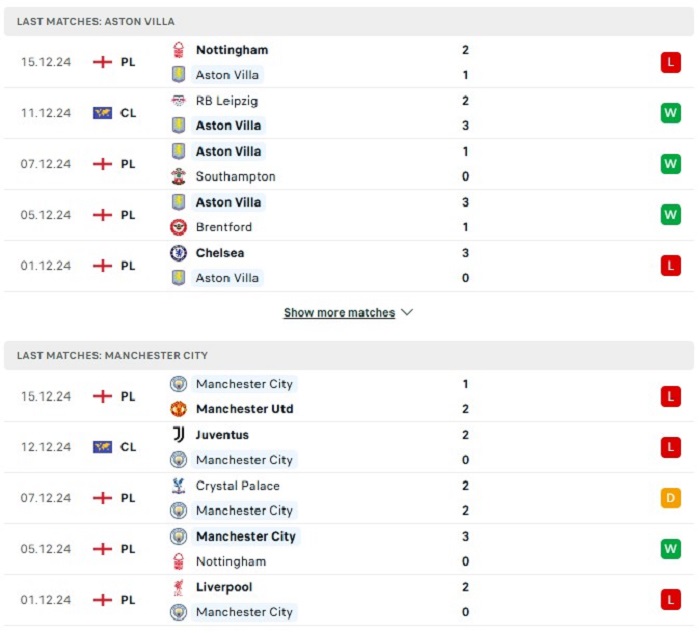Click the RB Leipzig team logo
This screenshot has width=700, height=633.
(x=179, y=100)
